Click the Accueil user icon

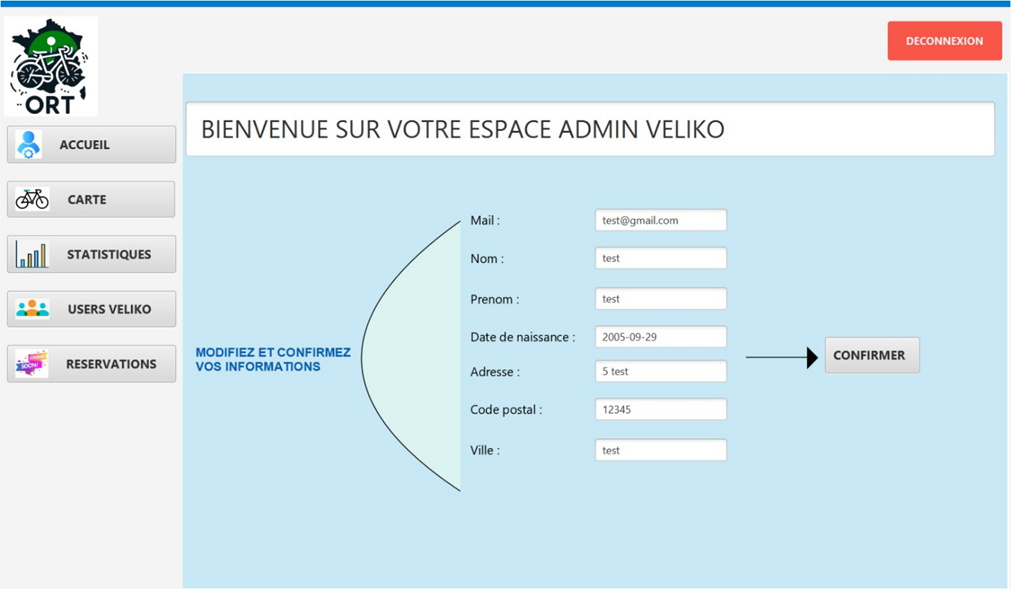click(x=29, y=145)
